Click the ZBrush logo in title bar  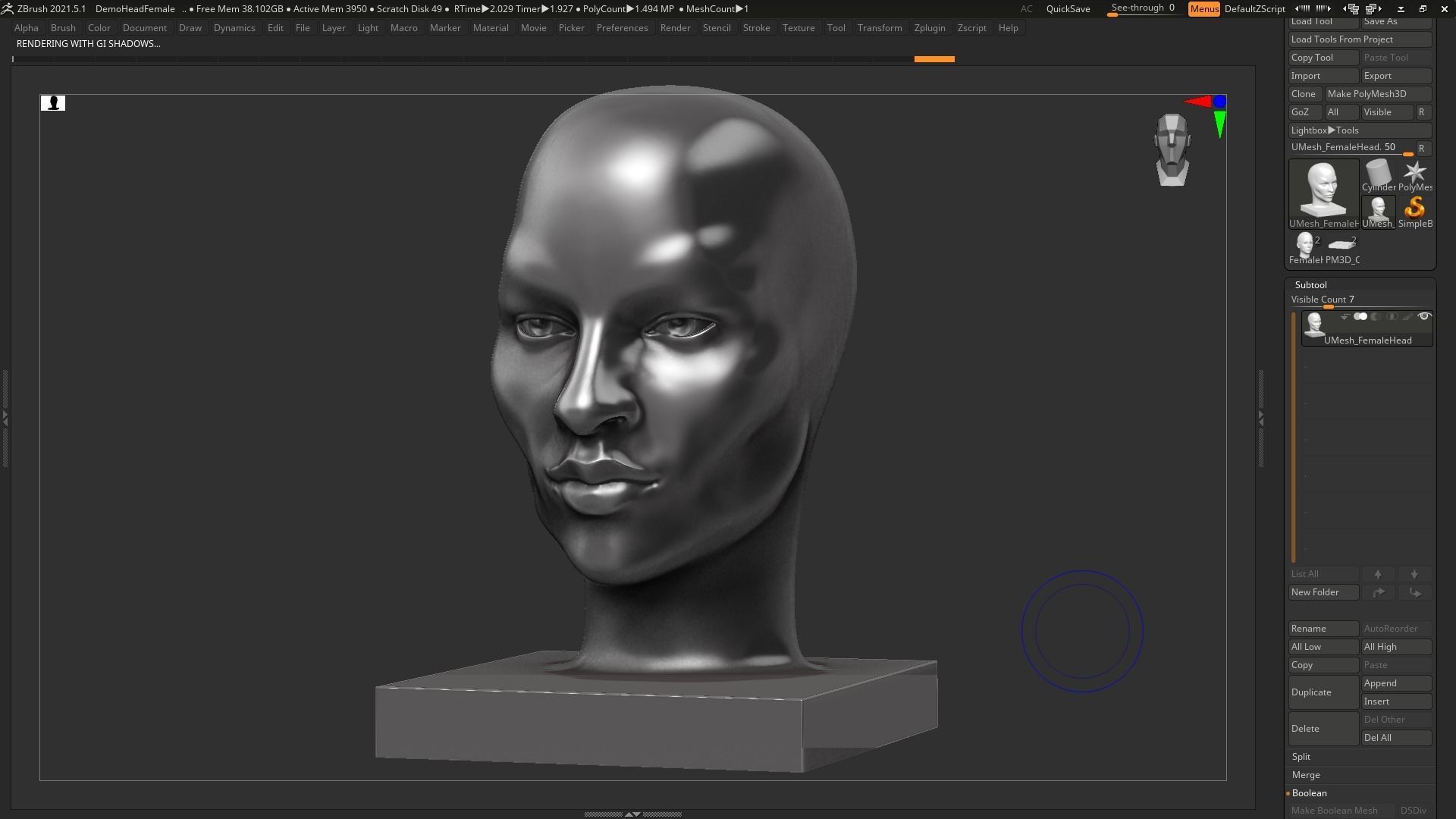tap(7, 8)
